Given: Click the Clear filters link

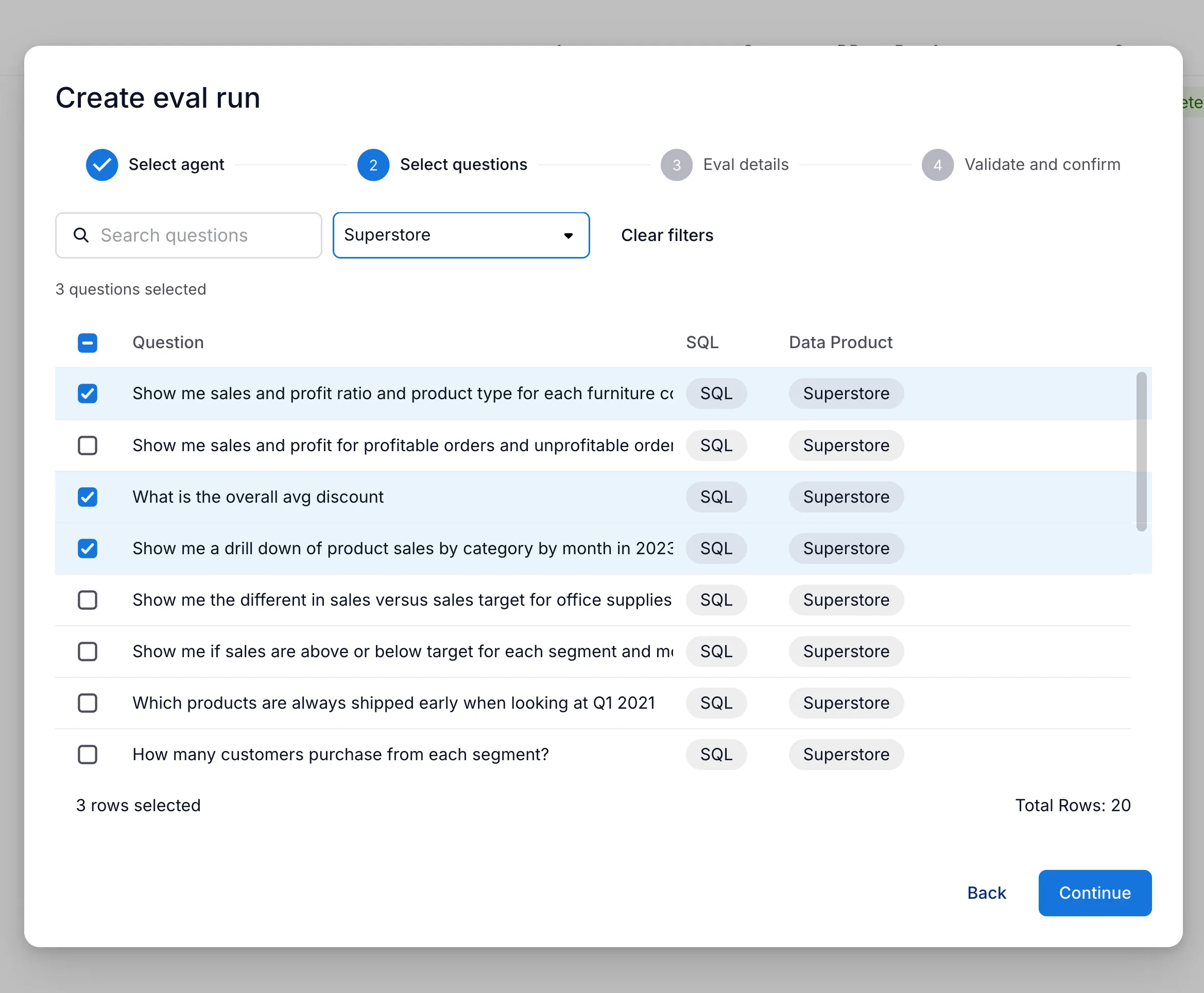Looking at the screenshot, I should (x=667, y=235).
